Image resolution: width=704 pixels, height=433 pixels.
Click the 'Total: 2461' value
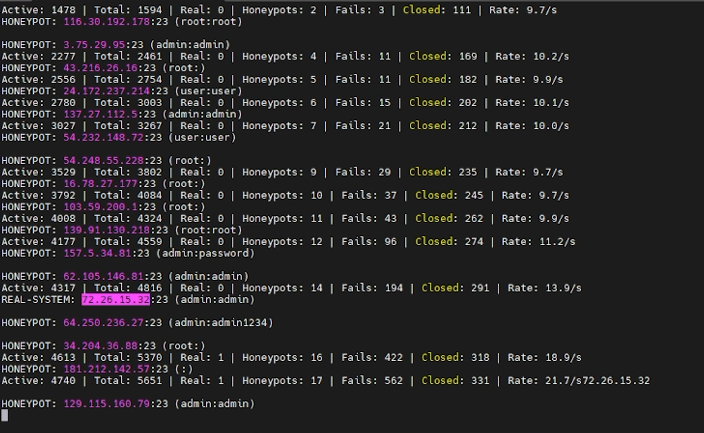pyautogui.click(x=128, y=57)
